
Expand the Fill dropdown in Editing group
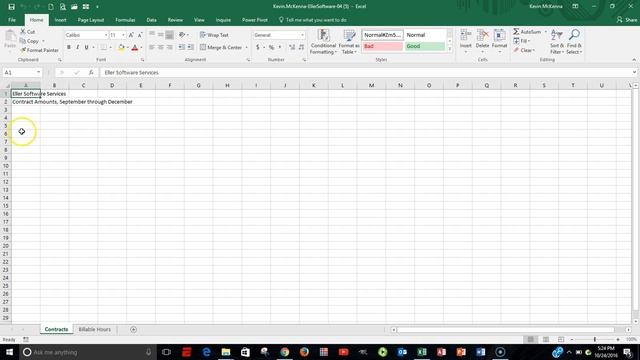[529, 41]
